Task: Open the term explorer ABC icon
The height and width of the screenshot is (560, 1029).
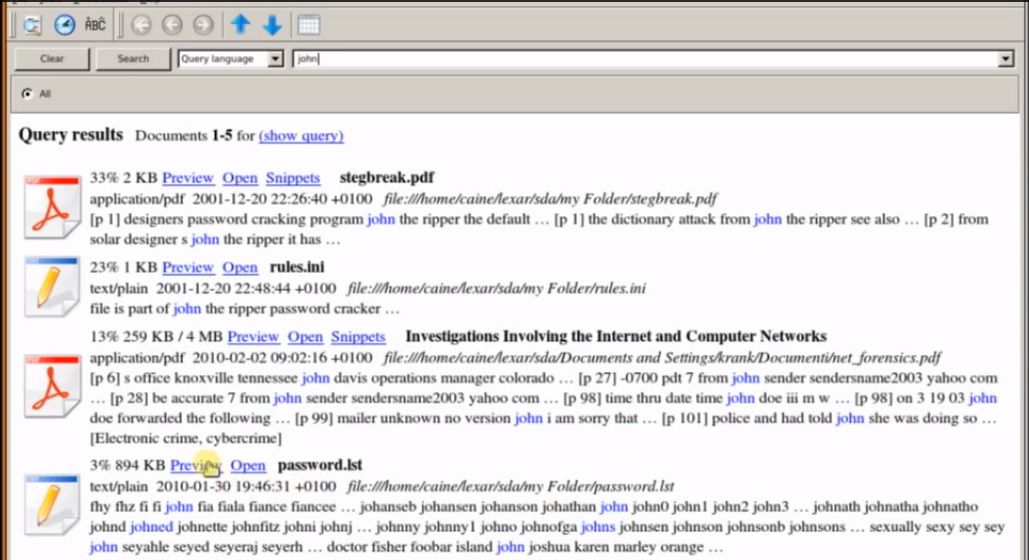Action: [95, 25]
